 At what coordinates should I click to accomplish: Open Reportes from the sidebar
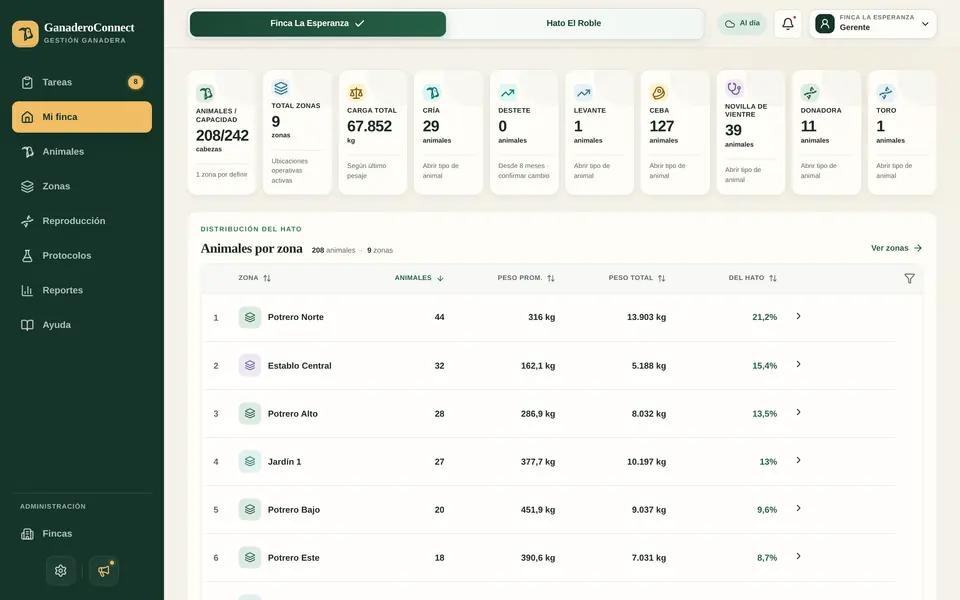click(x=82, y=290)
